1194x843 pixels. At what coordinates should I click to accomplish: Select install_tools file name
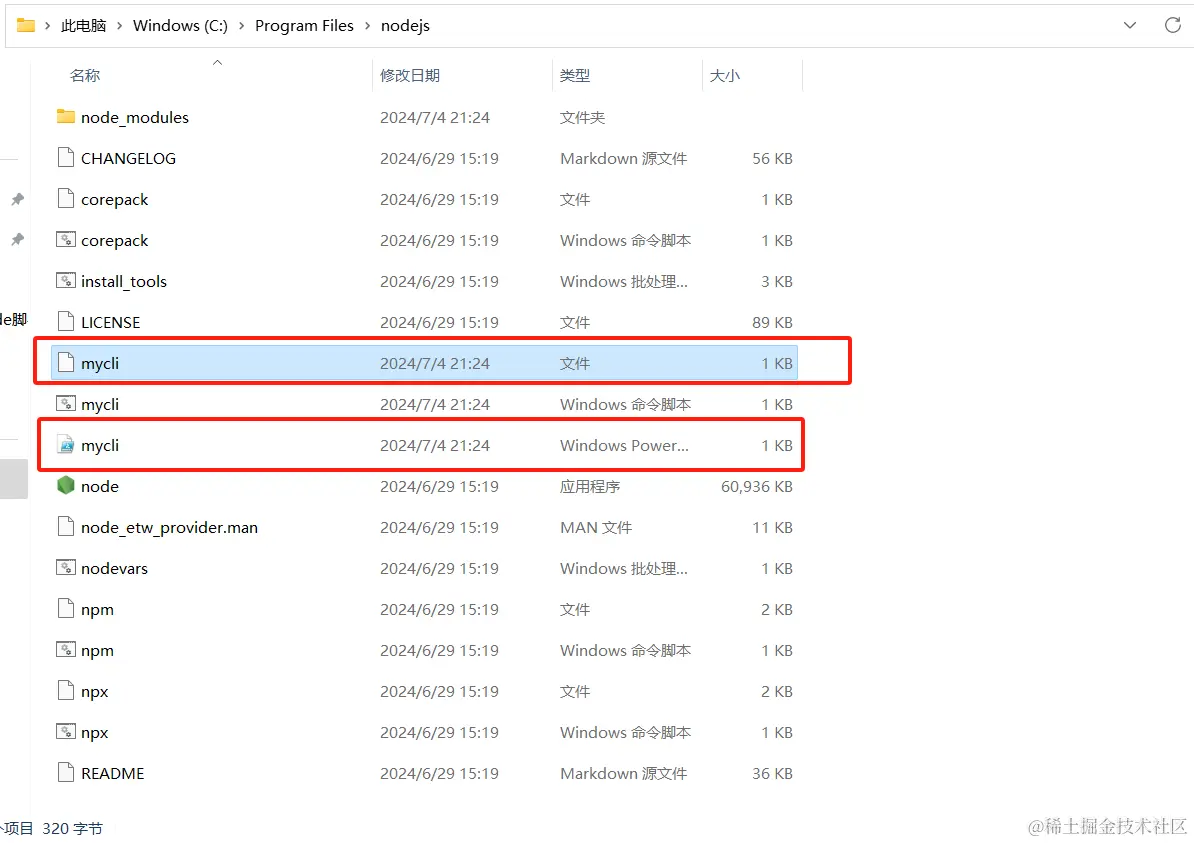point(124,282)
